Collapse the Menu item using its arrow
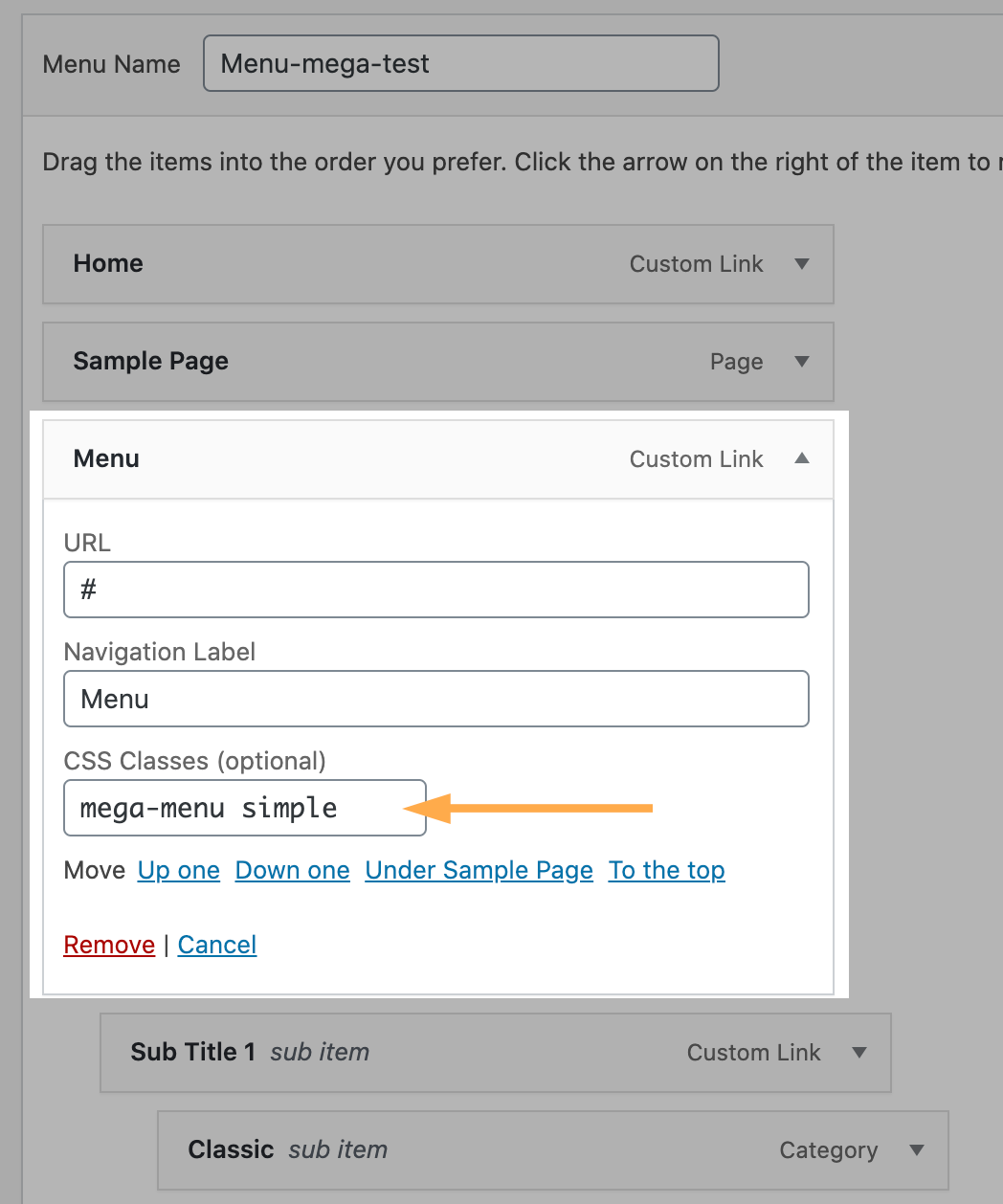The width and height of the screenshot is (1003, 1204). [x=802, y=459]
